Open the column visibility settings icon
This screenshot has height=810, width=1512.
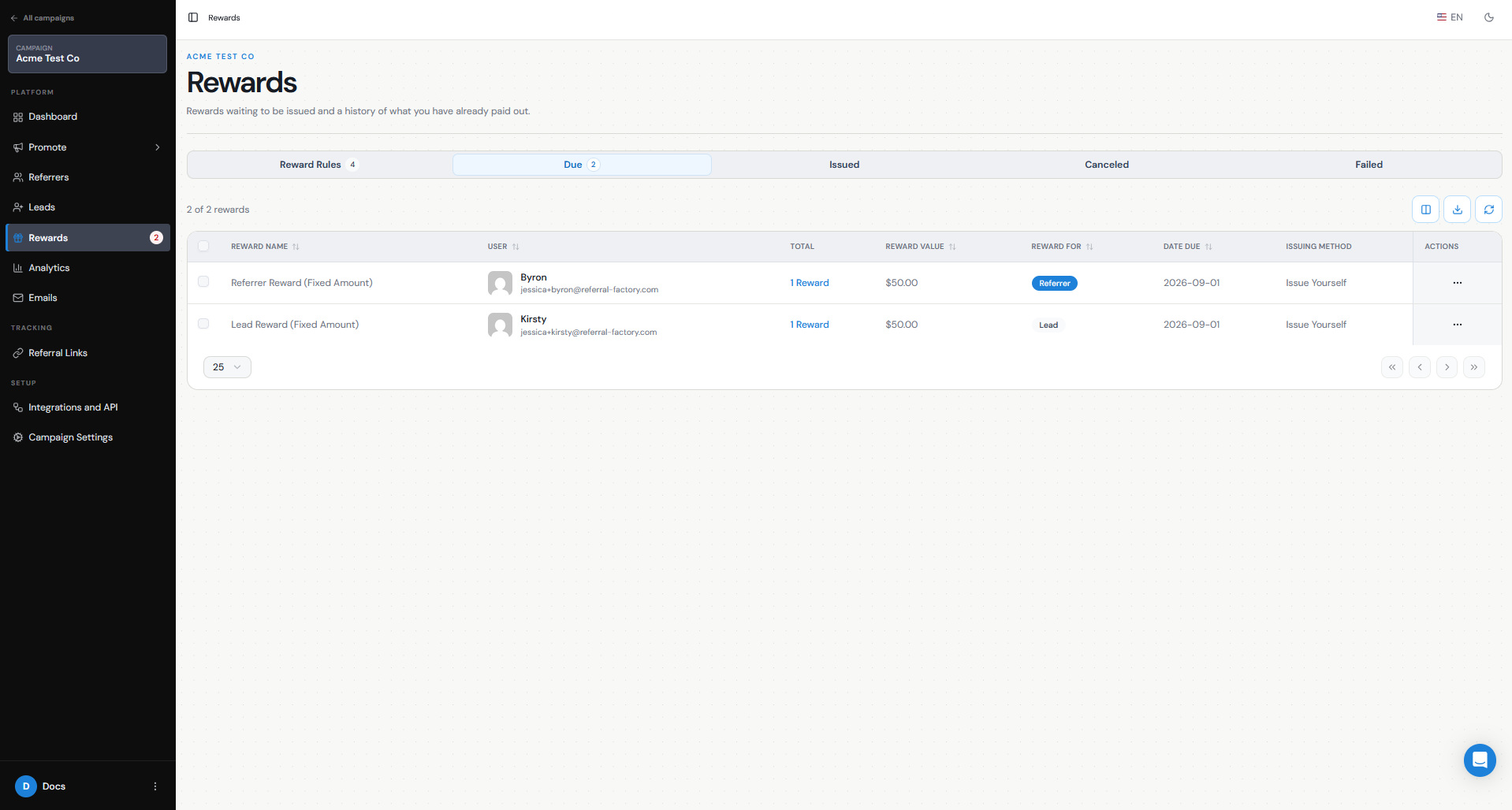click(1425, 210)
